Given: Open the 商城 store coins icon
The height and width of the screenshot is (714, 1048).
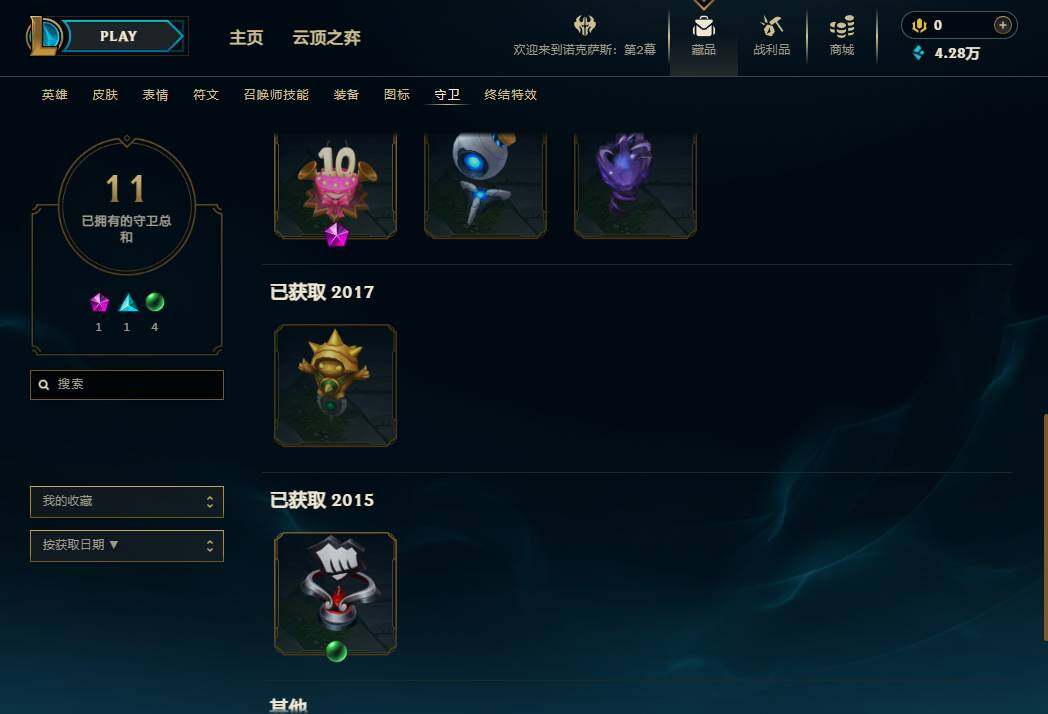Looking at the screenshot, I should tap(841, 27).
